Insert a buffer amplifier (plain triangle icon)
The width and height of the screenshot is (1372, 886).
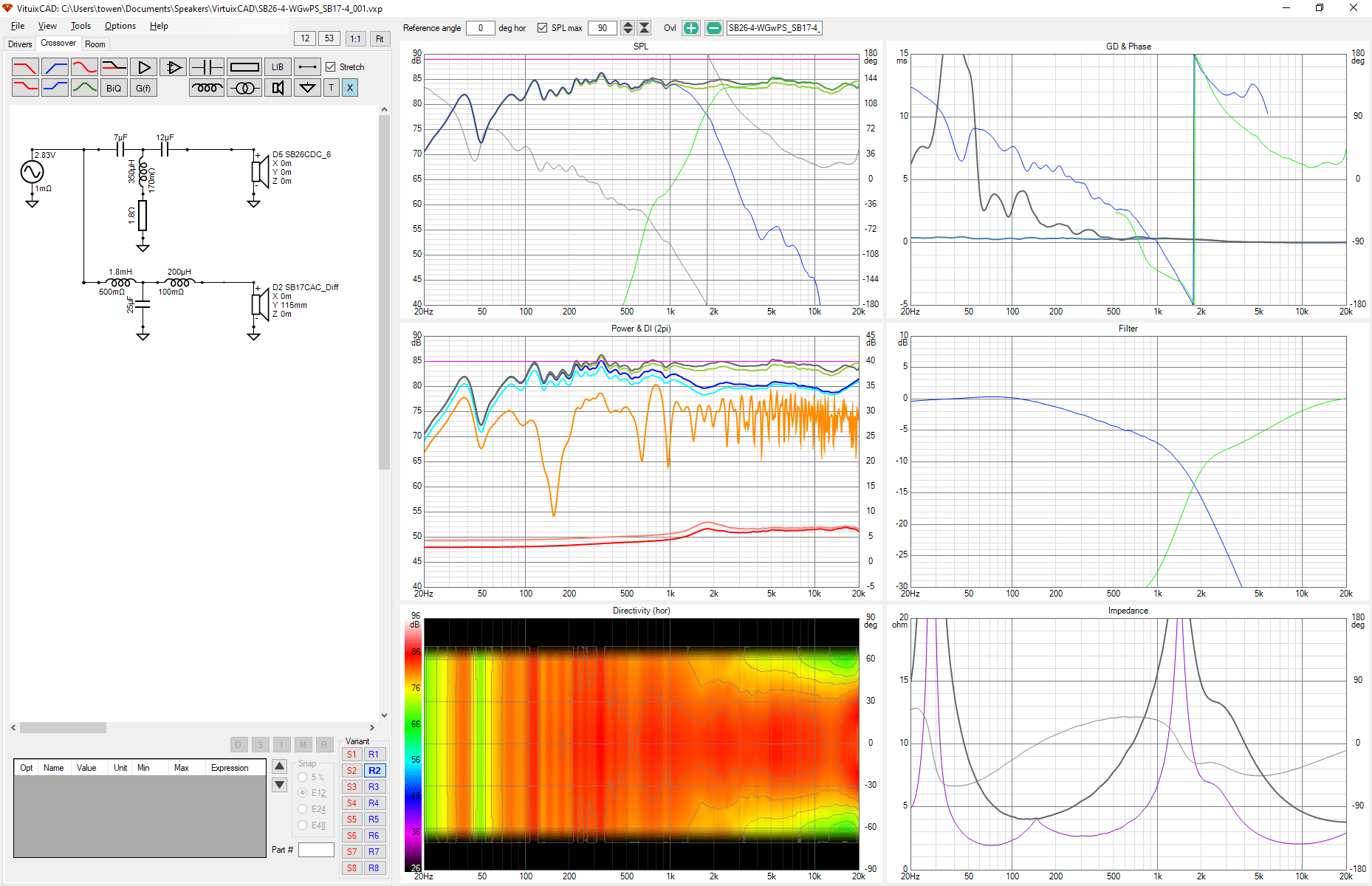click(144, 67)
